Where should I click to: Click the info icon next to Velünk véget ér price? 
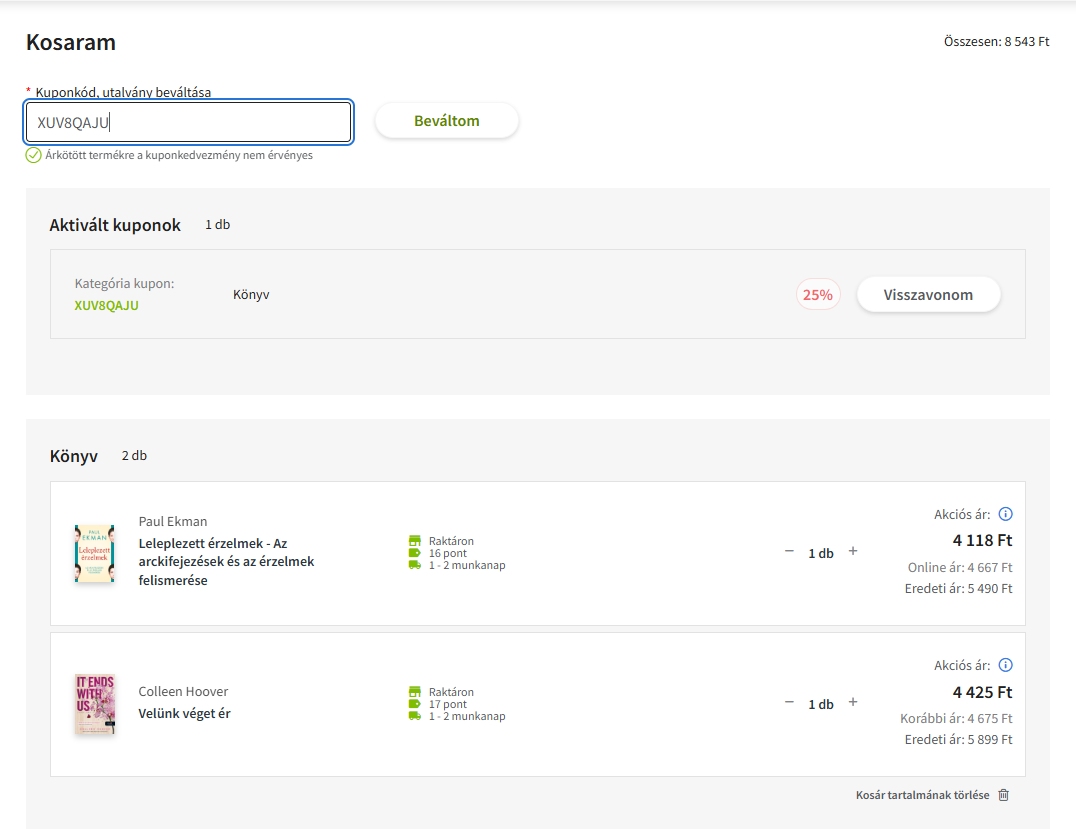click(x=1006, y=665)
